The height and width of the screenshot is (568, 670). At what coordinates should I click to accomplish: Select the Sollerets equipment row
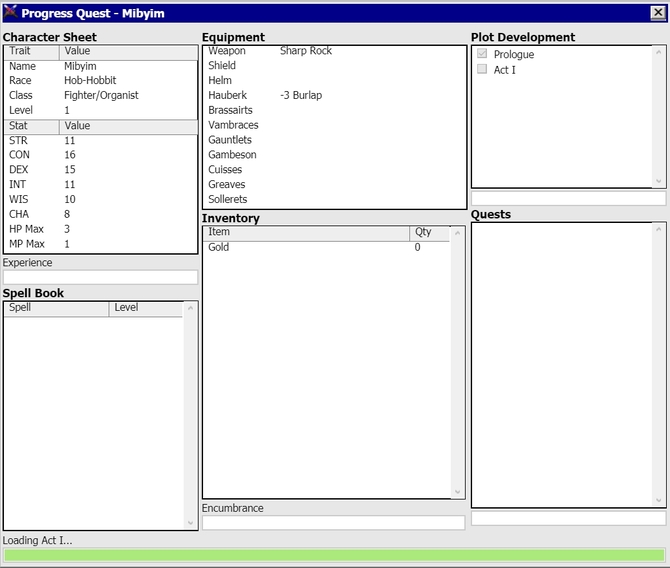[x=335, y=200]
